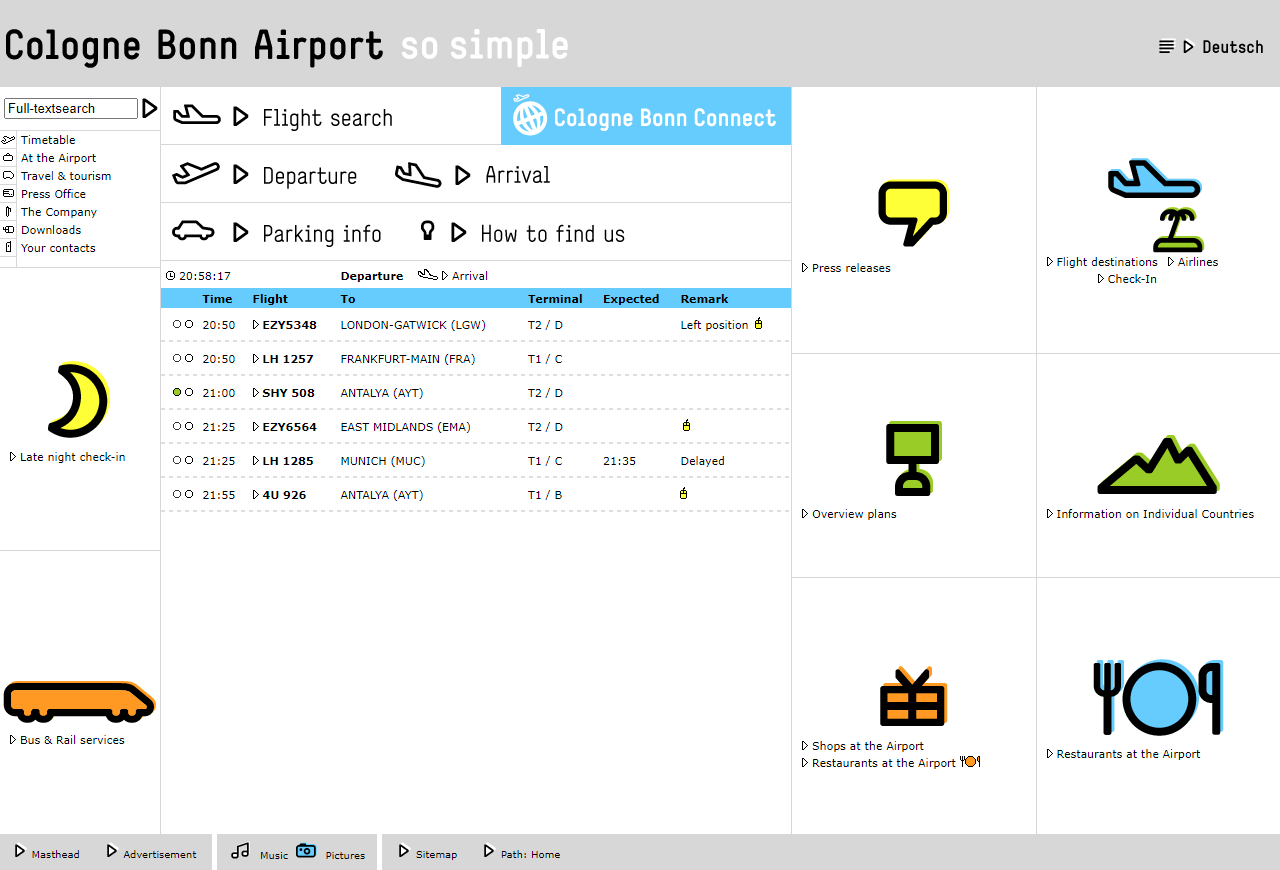Viewport: 1280px width, 870px height.
Task: Click status circles for flight EZY6564
Action: (183, 426)
